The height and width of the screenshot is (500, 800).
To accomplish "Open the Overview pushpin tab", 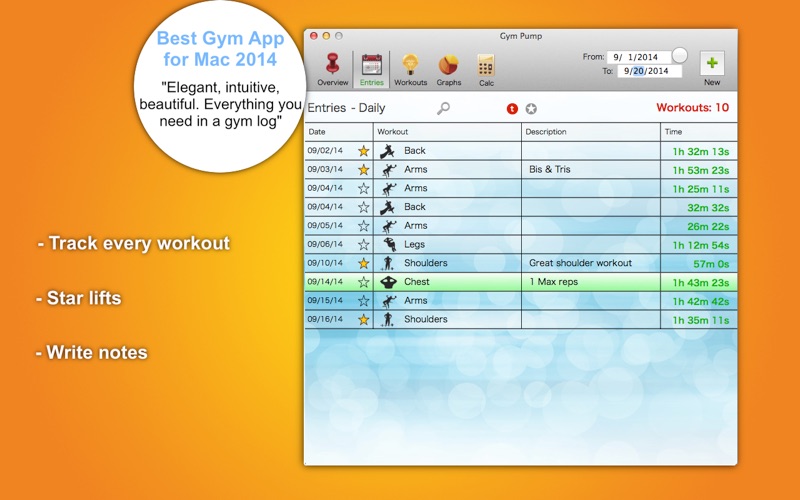I will click(333, 69).
